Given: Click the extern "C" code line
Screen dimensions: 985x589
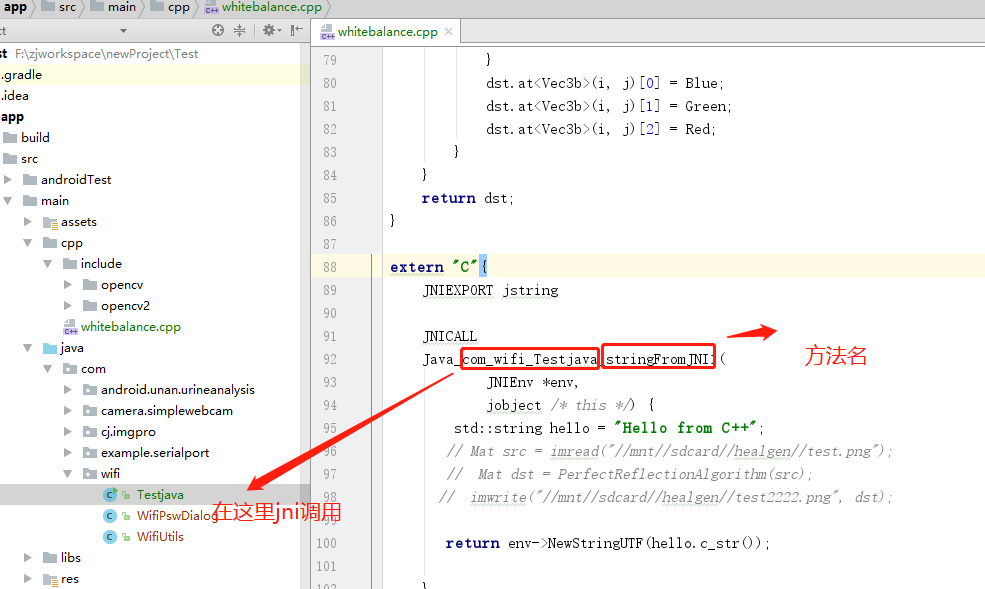Looking at the screenshot, I should coord(439,267).
